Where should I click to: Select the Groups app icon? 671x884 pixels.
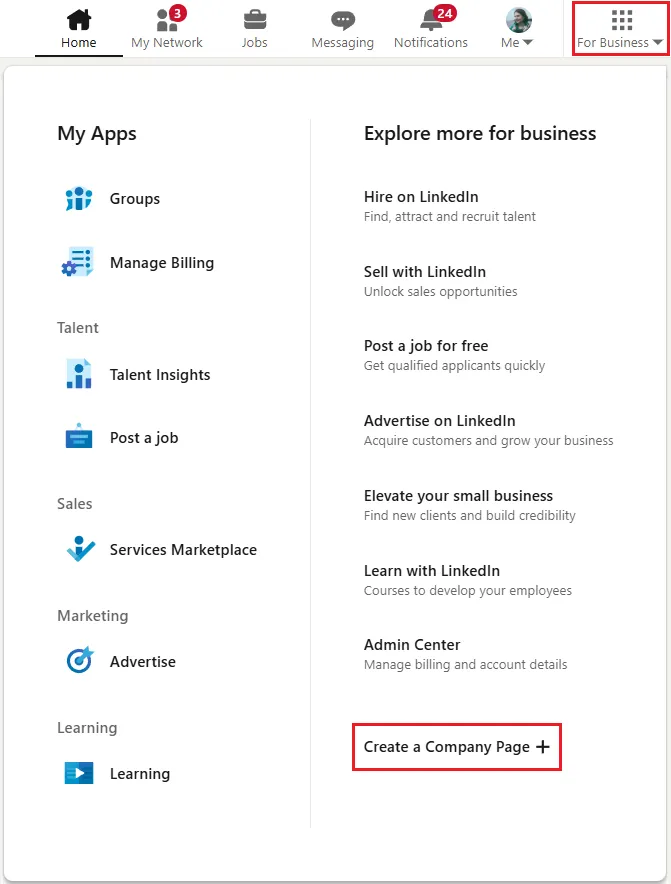click(x=78, y=199)
